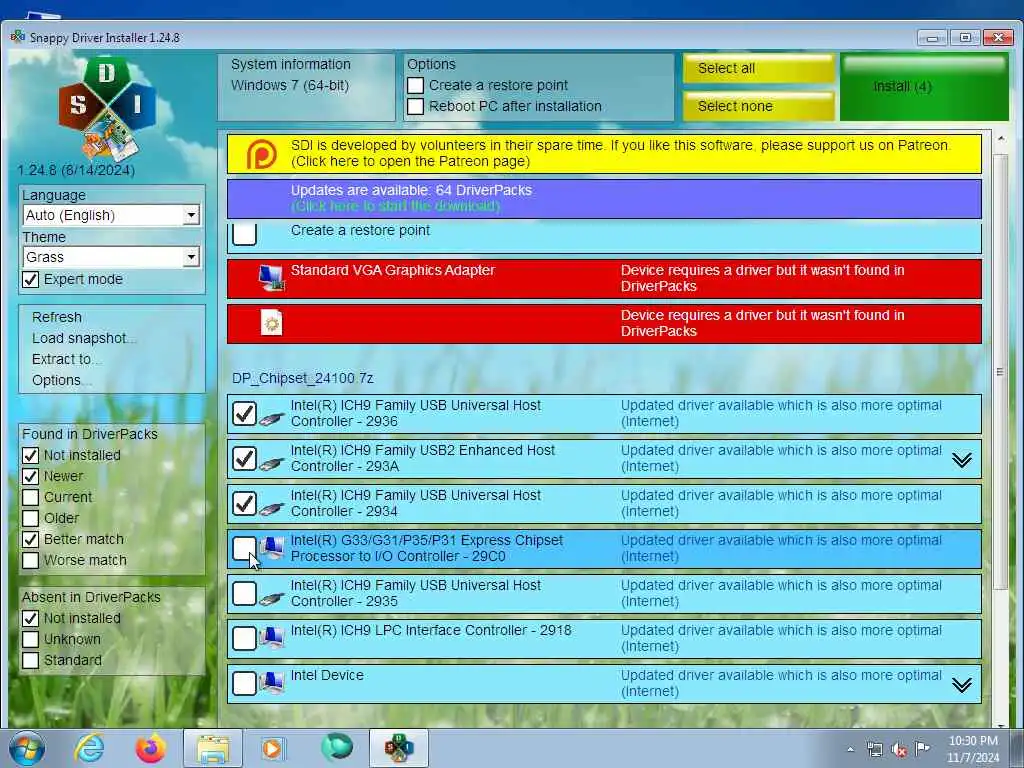Check the Standard filter
The image size is (1024, 768).
tap(31, 660)
